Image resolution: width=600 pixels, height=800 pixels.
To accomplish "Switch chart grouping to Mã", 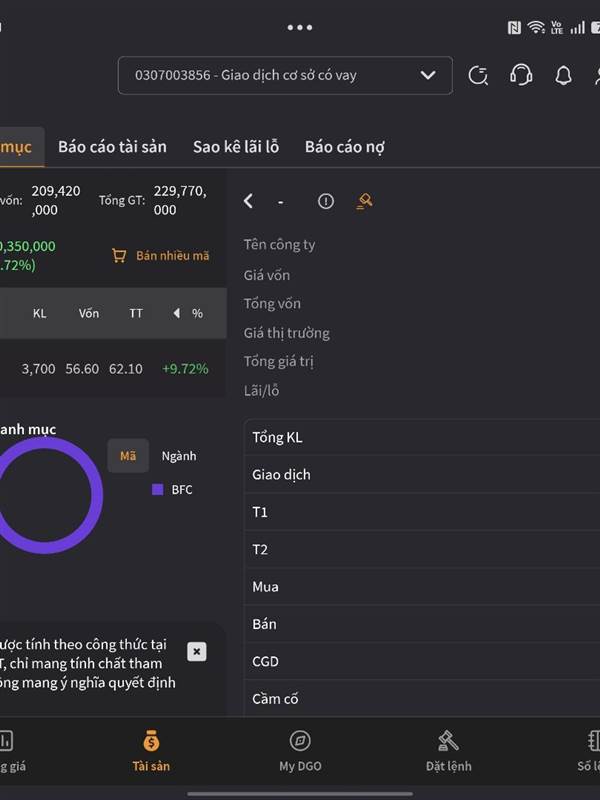I will [x=128, y=456].
